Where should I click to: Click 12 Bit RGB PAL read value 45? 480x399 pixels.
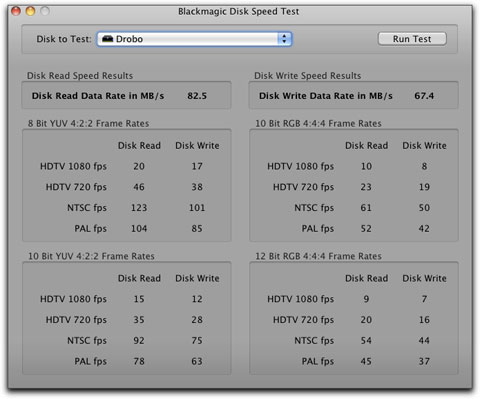(366, 361)
